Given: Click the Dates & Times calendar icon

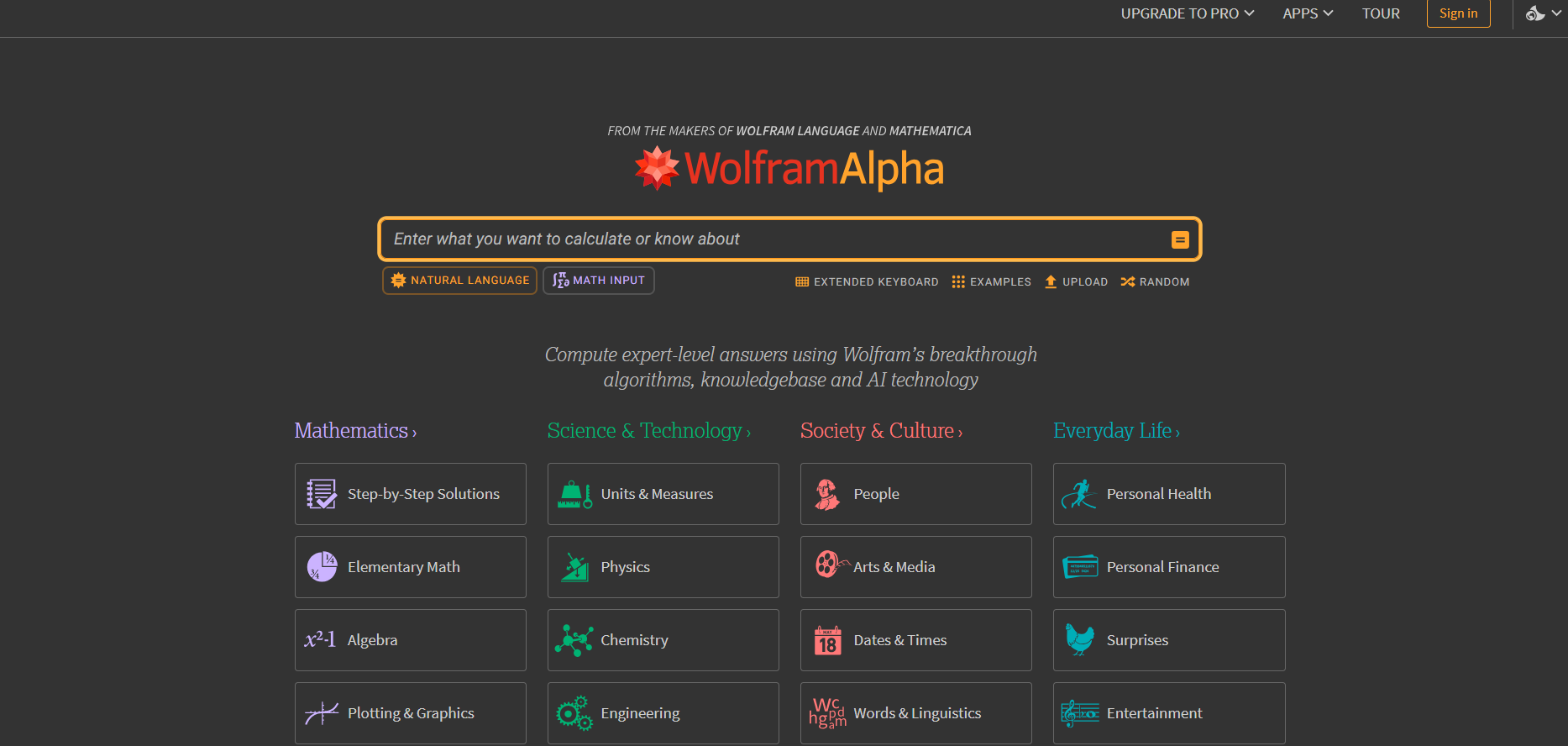Looking at the screenshot, I should (827, 640).
